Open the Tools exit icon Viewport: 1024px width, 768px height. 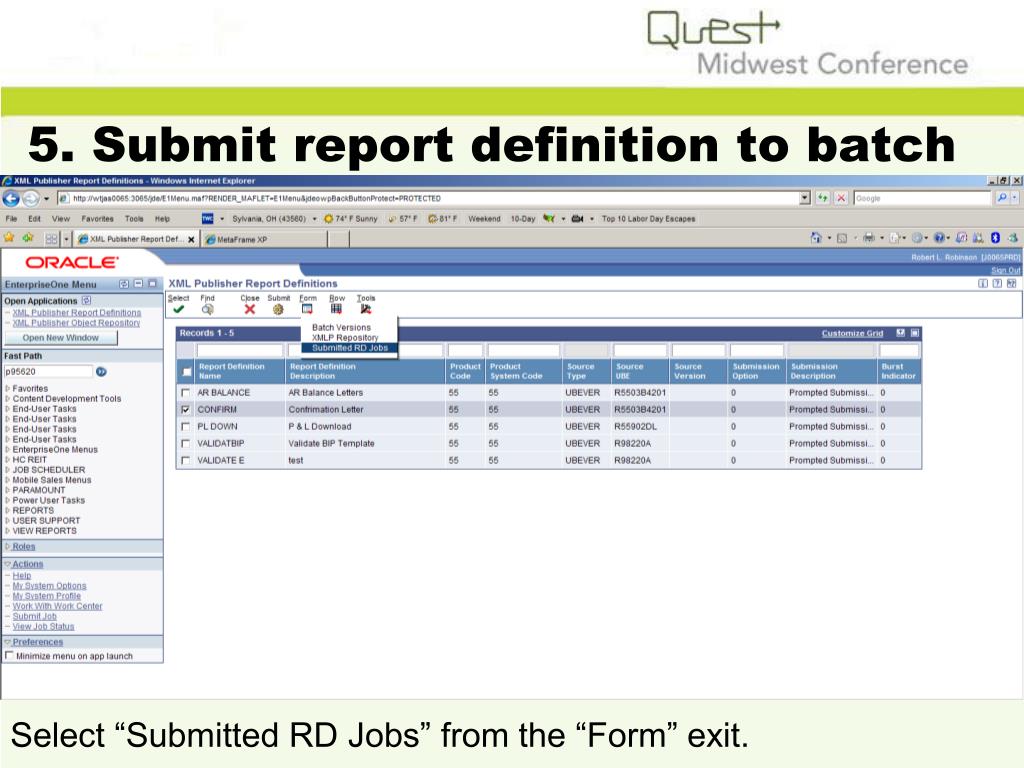(x=366, y=310)
